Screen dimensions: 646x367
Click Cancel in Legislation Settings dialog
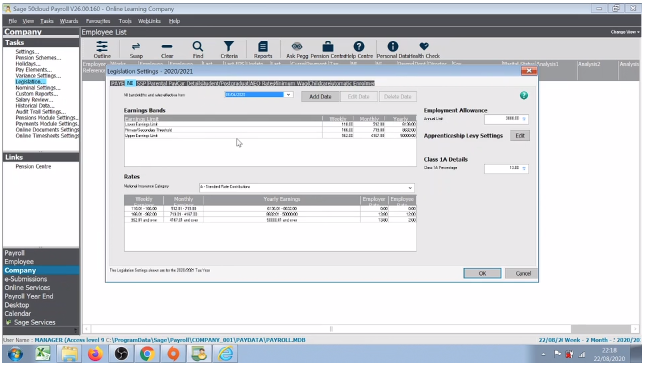pos(523,273)
